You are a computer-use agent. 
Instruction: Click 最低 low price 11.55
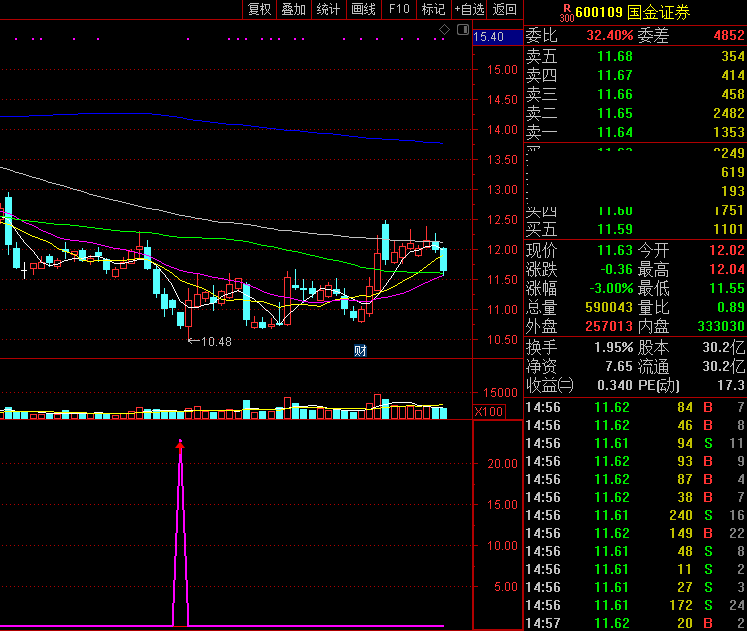click(727, 289)
